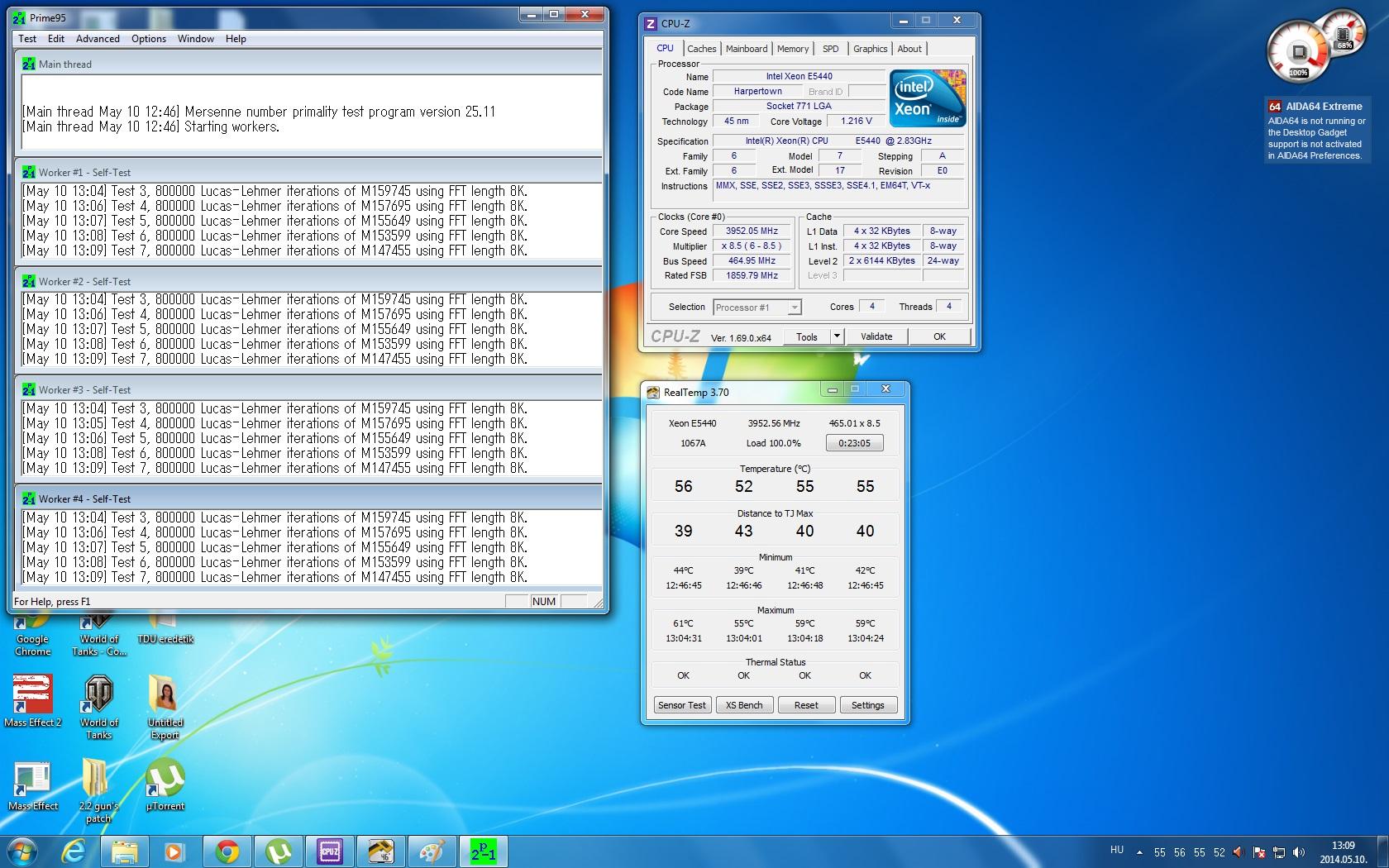The height and width of the screenshot is (868, 1389).
Task: Open Google Chrome from the taskbar
Action: pos(227,851)
